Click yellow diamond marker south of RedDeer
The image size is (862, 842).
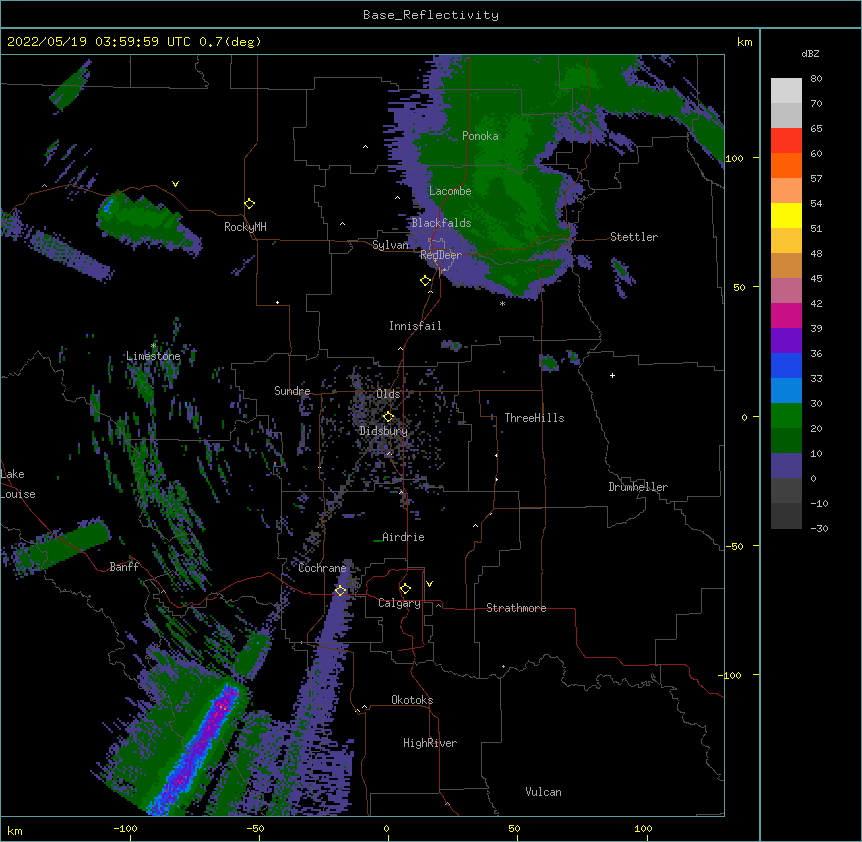tap(426, 280)
